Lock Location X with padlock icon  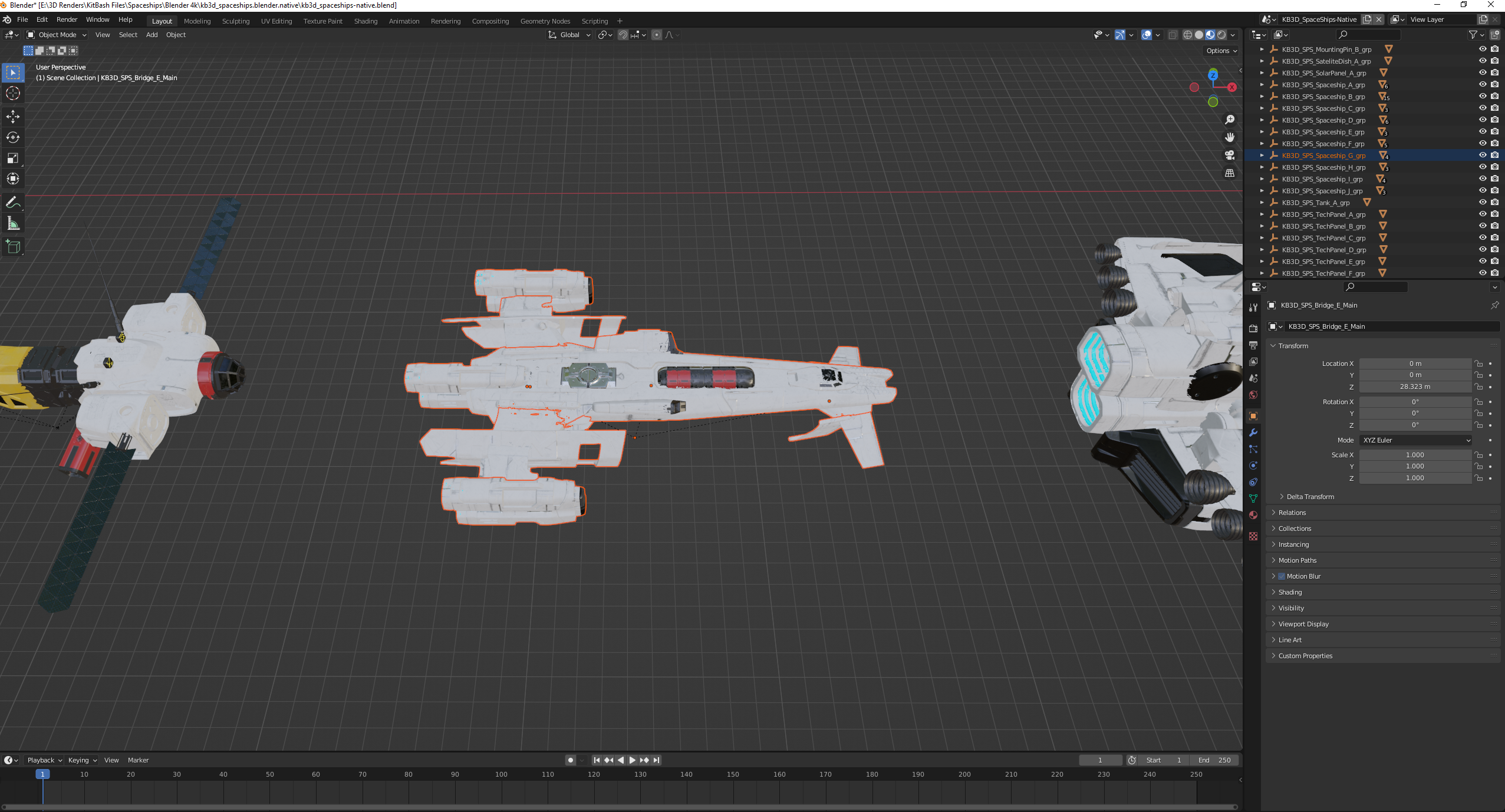[1478, 364]
